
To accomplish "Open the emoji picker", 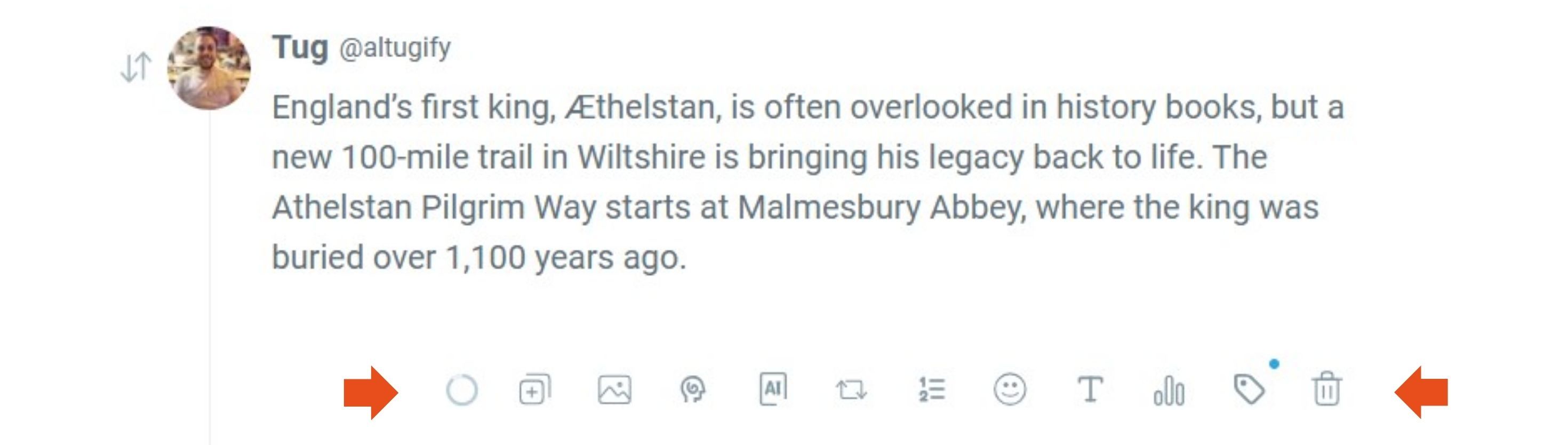I will tap(1010, 390).
